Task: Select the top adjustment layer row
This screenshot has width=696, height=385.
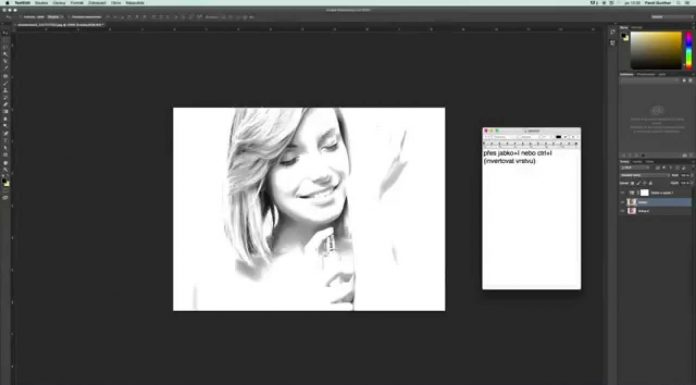Action: 656,193
